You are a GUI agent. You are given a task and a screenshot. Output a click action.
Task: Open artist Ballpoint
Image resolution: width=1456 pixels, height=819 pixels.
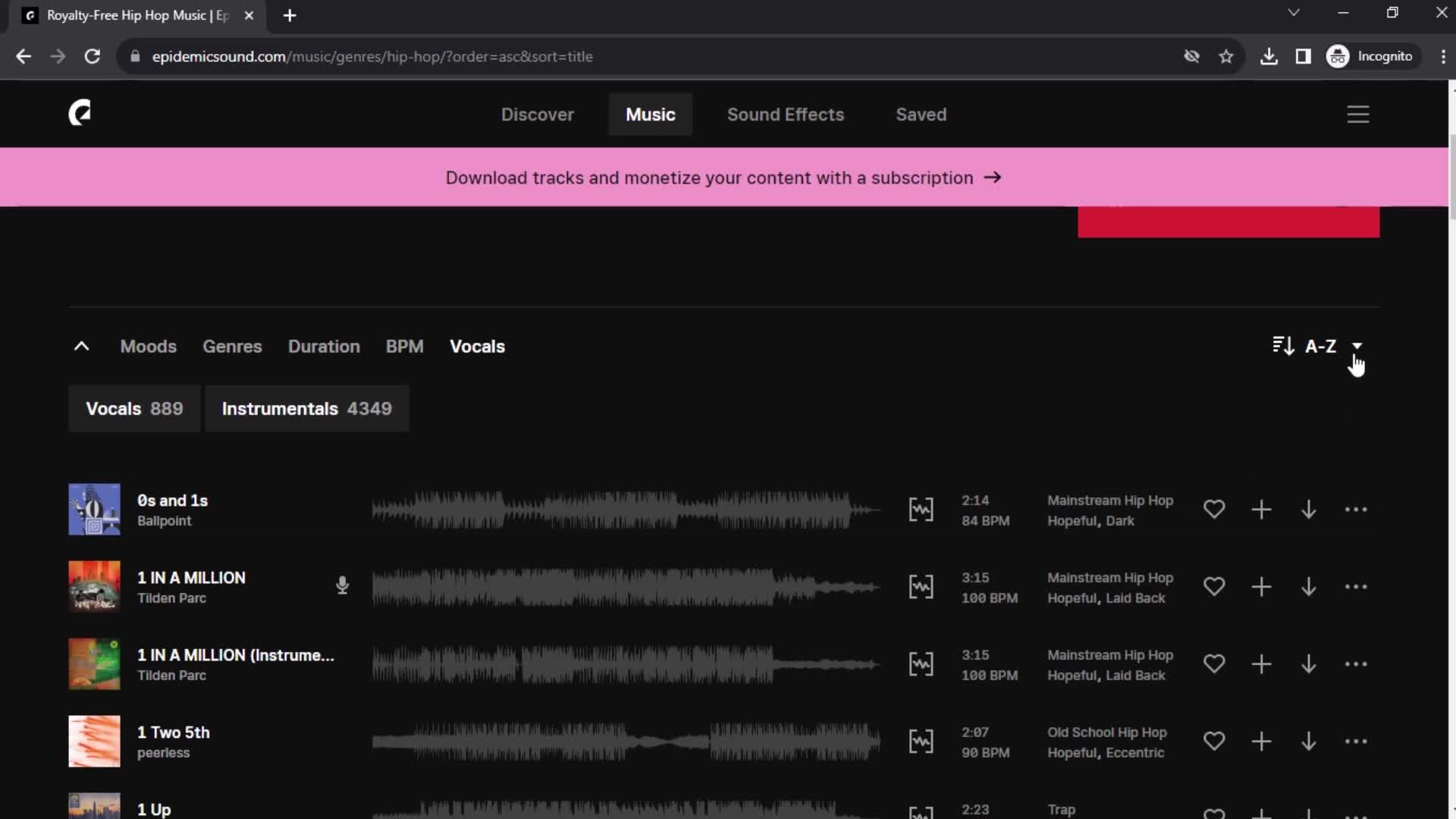point(164,521)
